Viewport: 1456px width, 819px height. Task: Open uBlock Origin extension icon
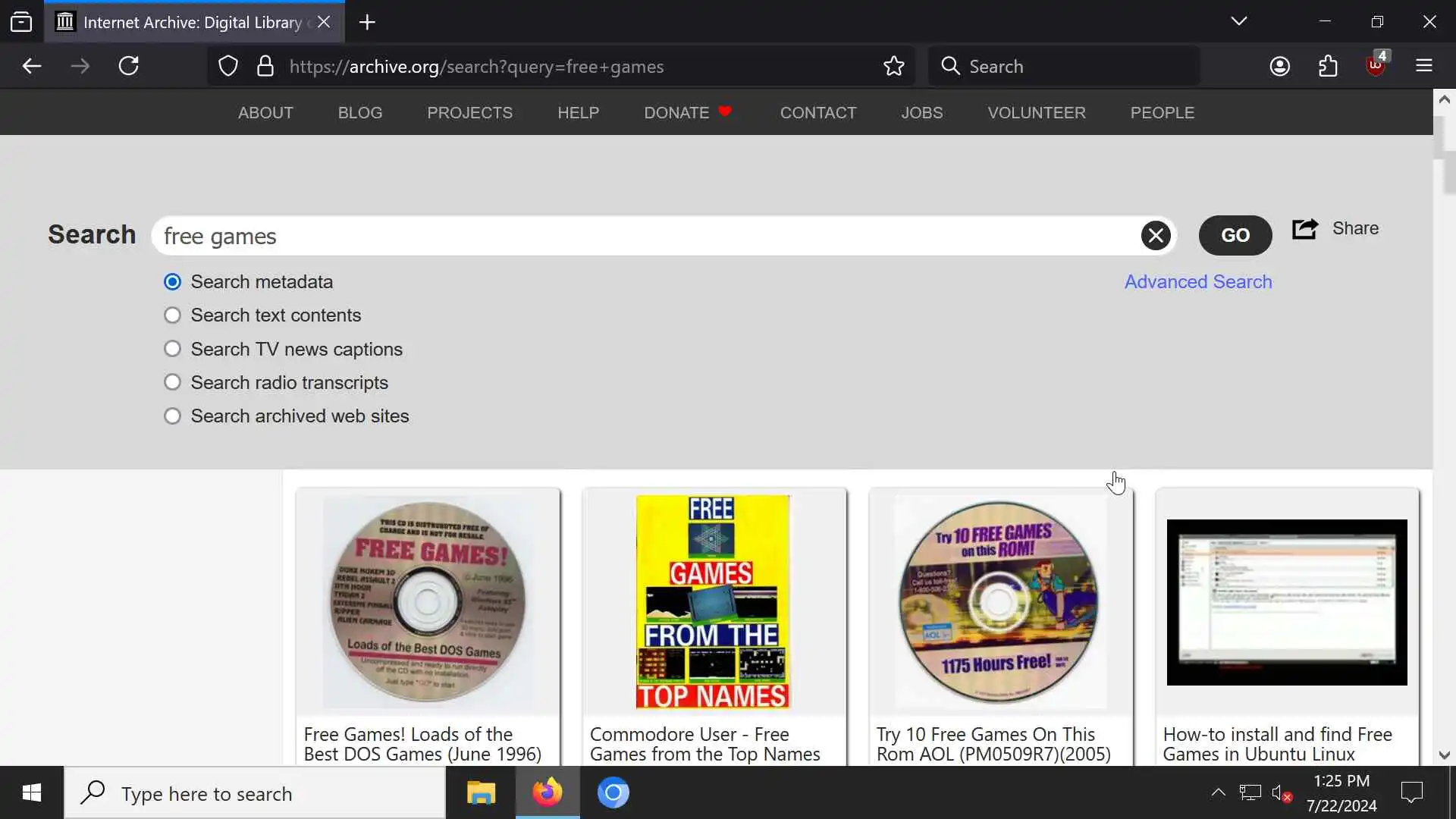click(1376, 67)
